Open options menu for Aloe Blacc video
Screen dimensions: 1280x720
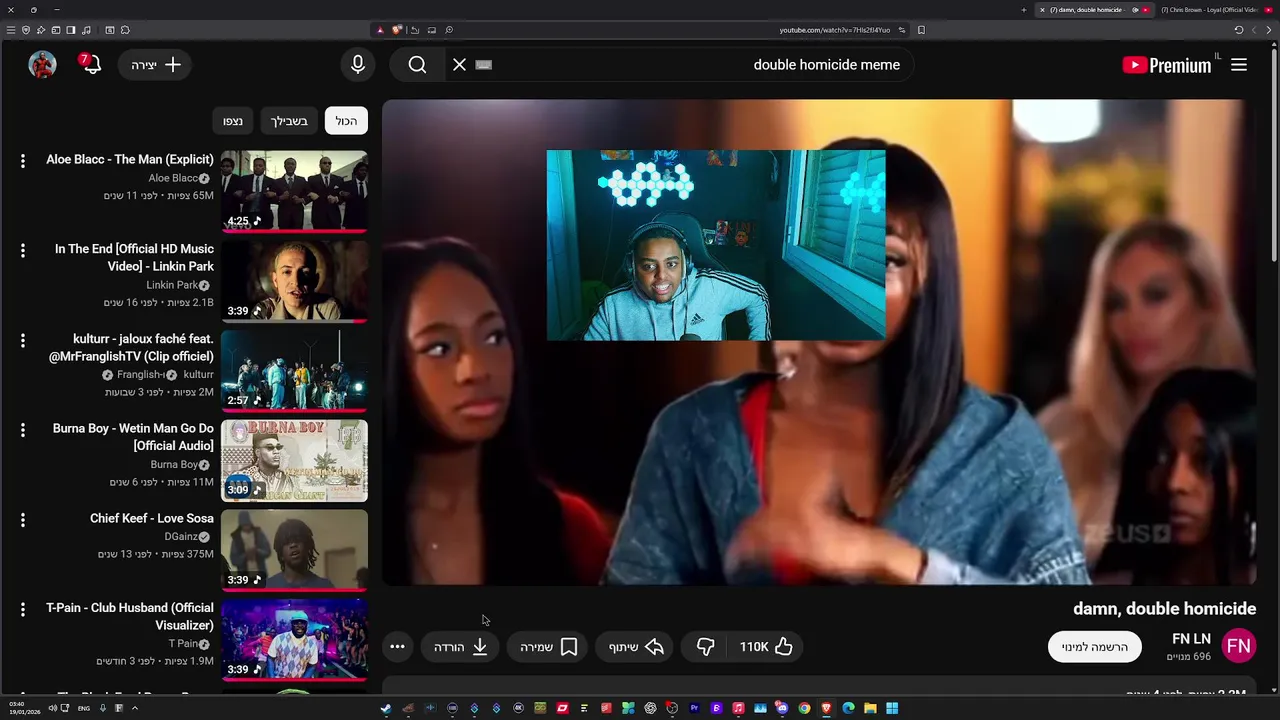[22, 160]
